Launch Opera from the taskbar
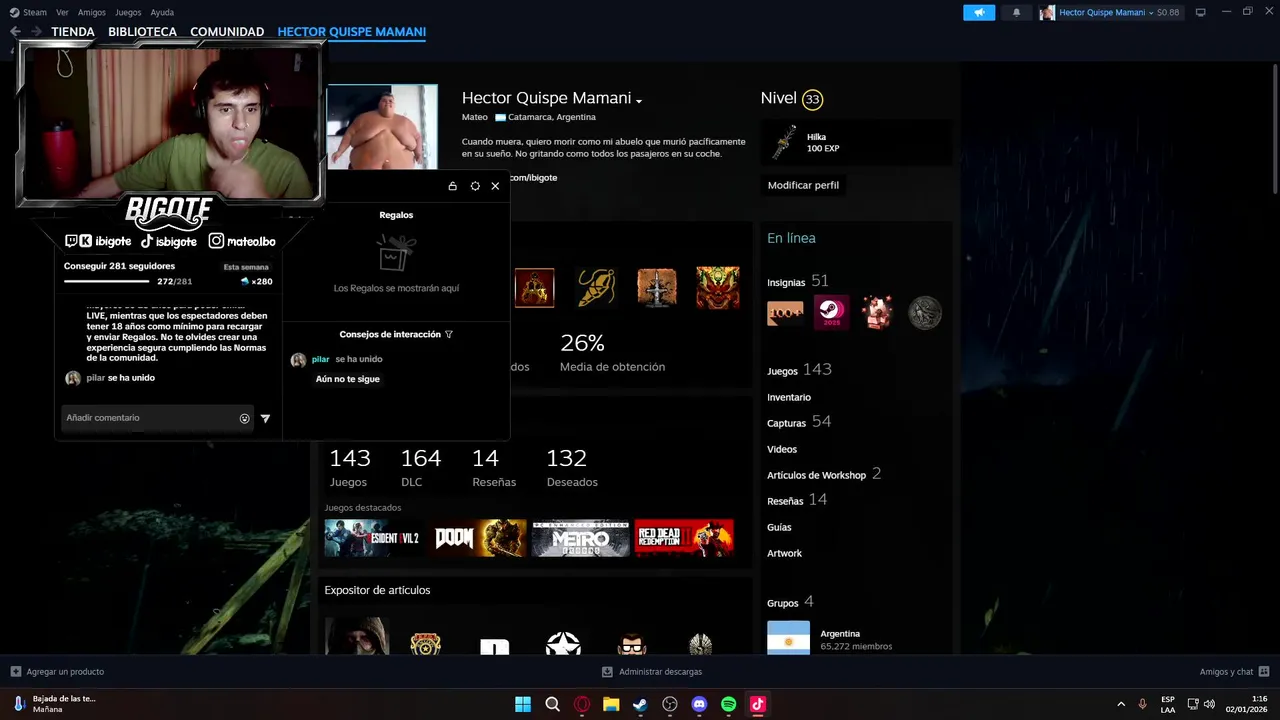 582,704
